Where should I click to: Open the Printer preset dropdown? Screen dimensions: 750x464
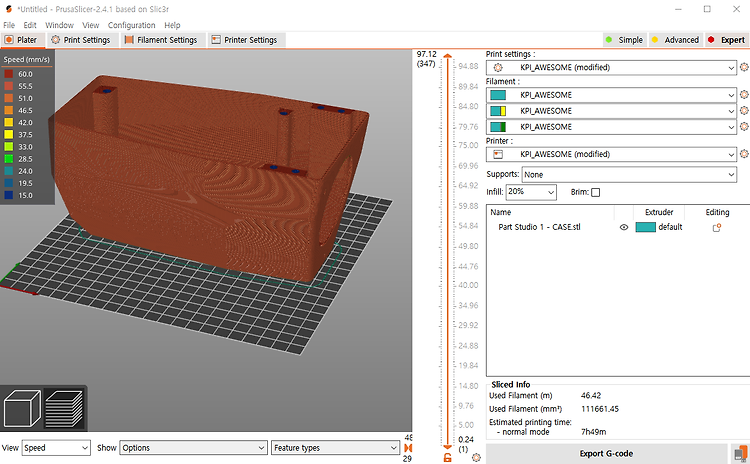[x=611, y=154]
